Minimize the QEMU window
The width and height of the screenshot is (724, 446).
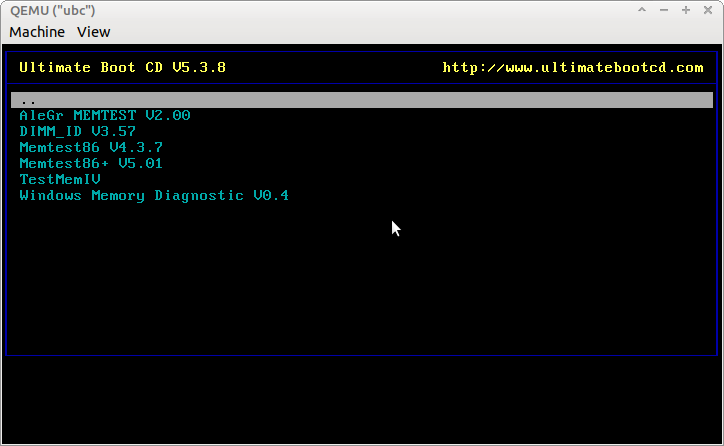coord(664,10)
